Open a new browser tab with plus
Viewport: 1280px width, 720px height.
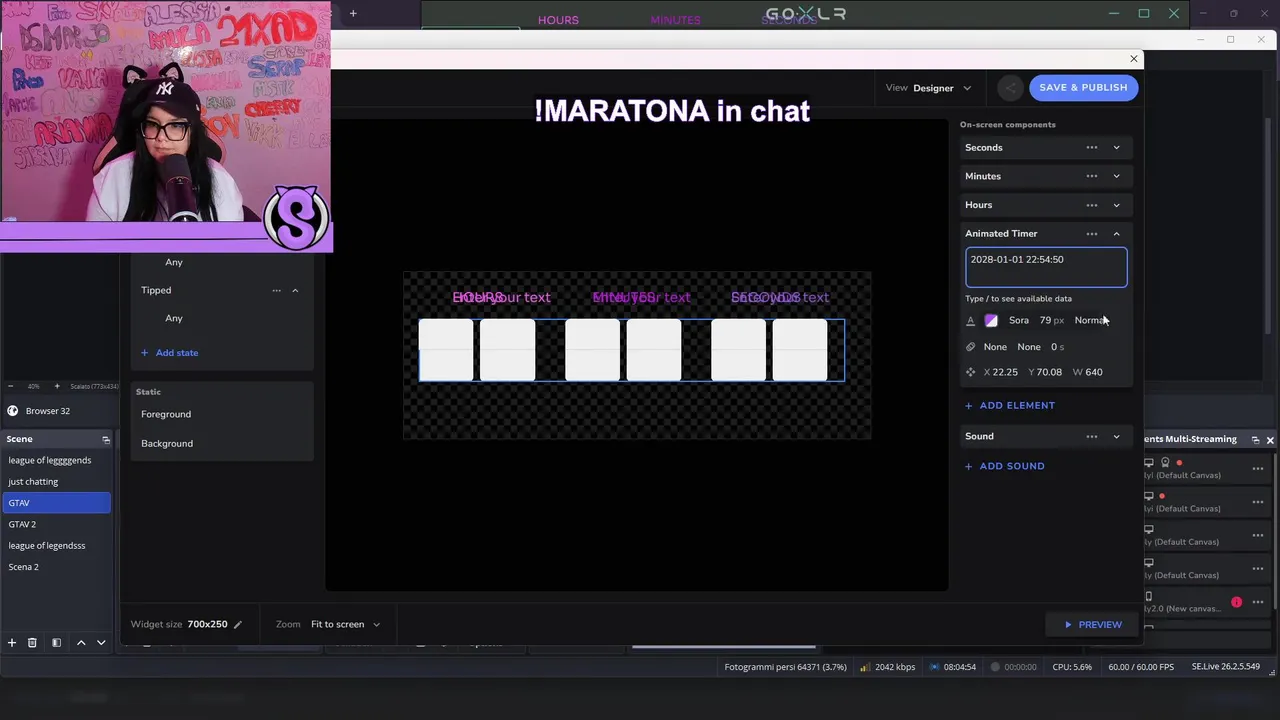click(x=353, y=14)
